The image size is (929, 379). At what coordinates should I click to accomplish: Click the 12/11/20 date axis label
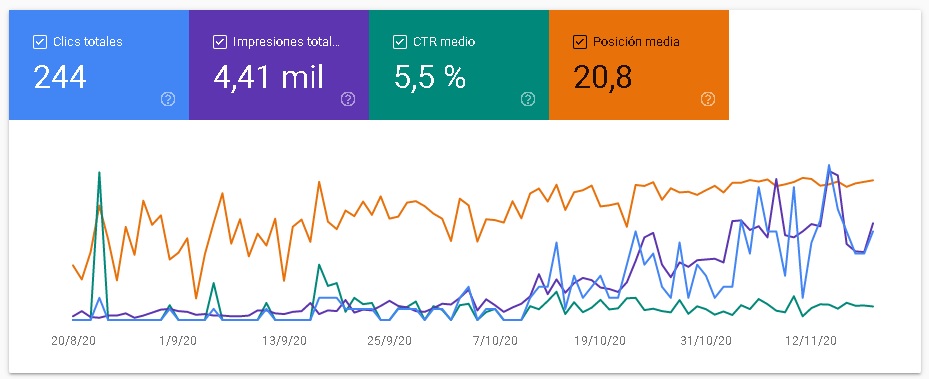pyautogui.click(x=811, y=341)
